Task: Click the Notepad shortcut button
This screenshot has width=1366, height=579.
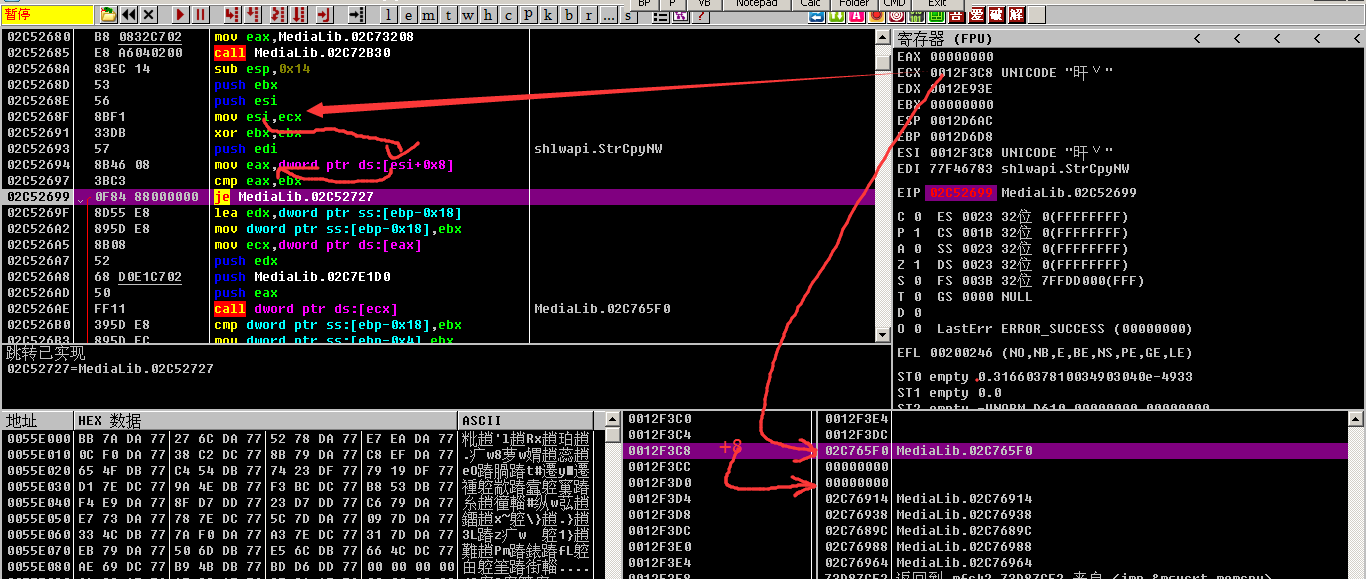Action: (756, 4)
